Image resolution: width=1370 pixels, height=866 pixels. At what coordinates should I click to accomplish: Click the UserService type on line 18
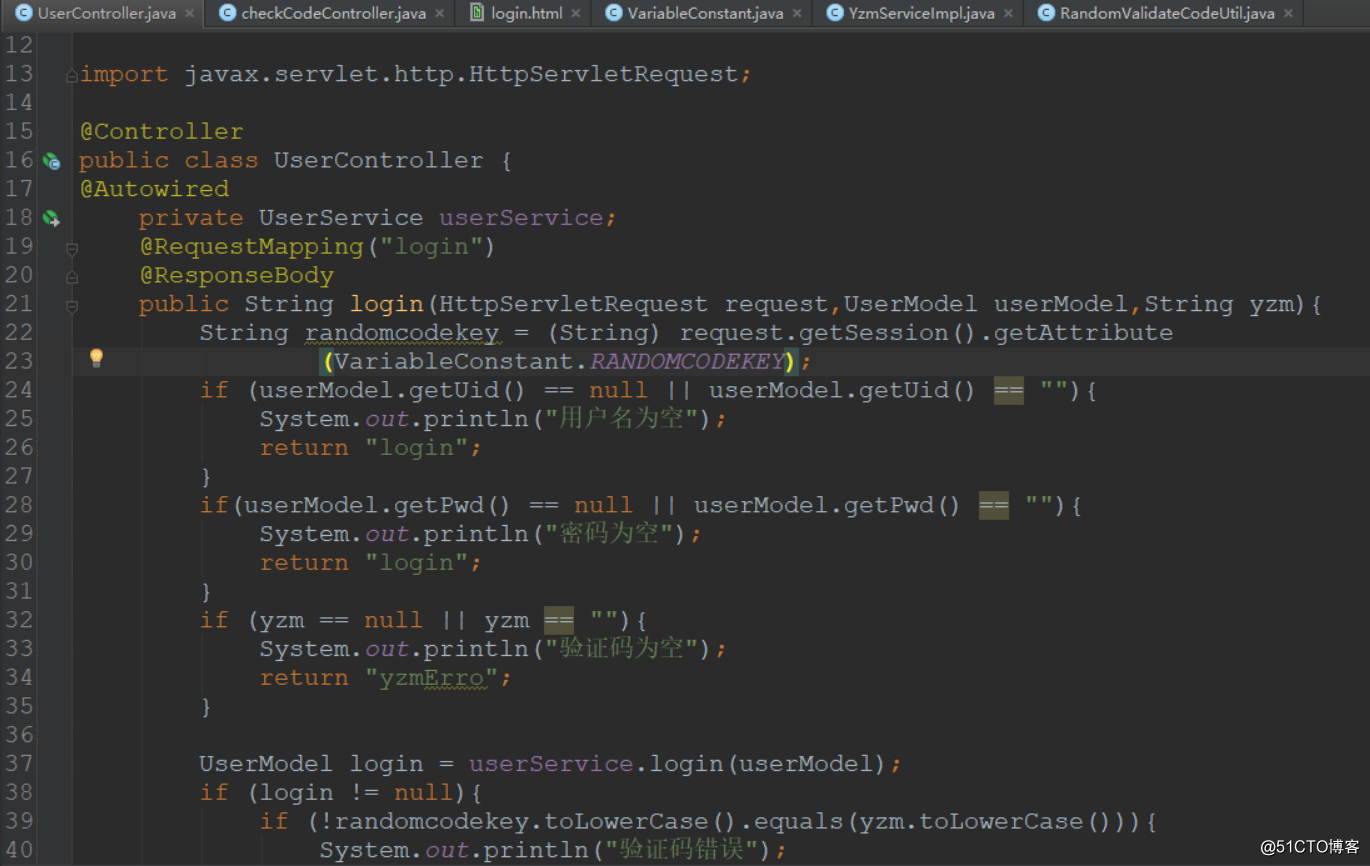[x=340, y=218]
